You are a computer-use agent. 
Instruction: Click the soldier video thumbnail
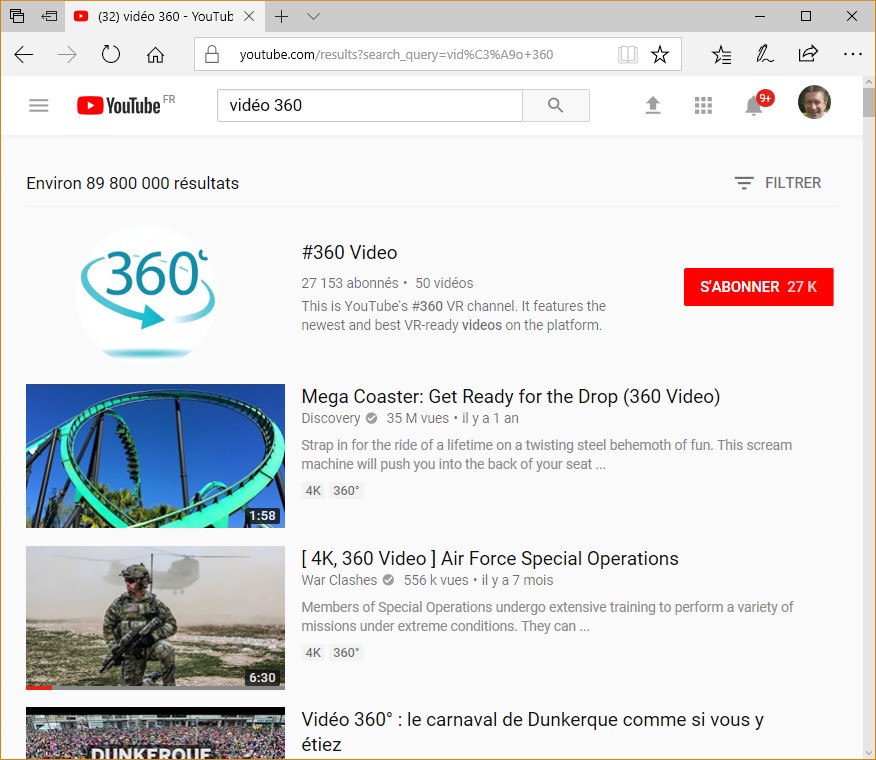[x=155, y=618]
